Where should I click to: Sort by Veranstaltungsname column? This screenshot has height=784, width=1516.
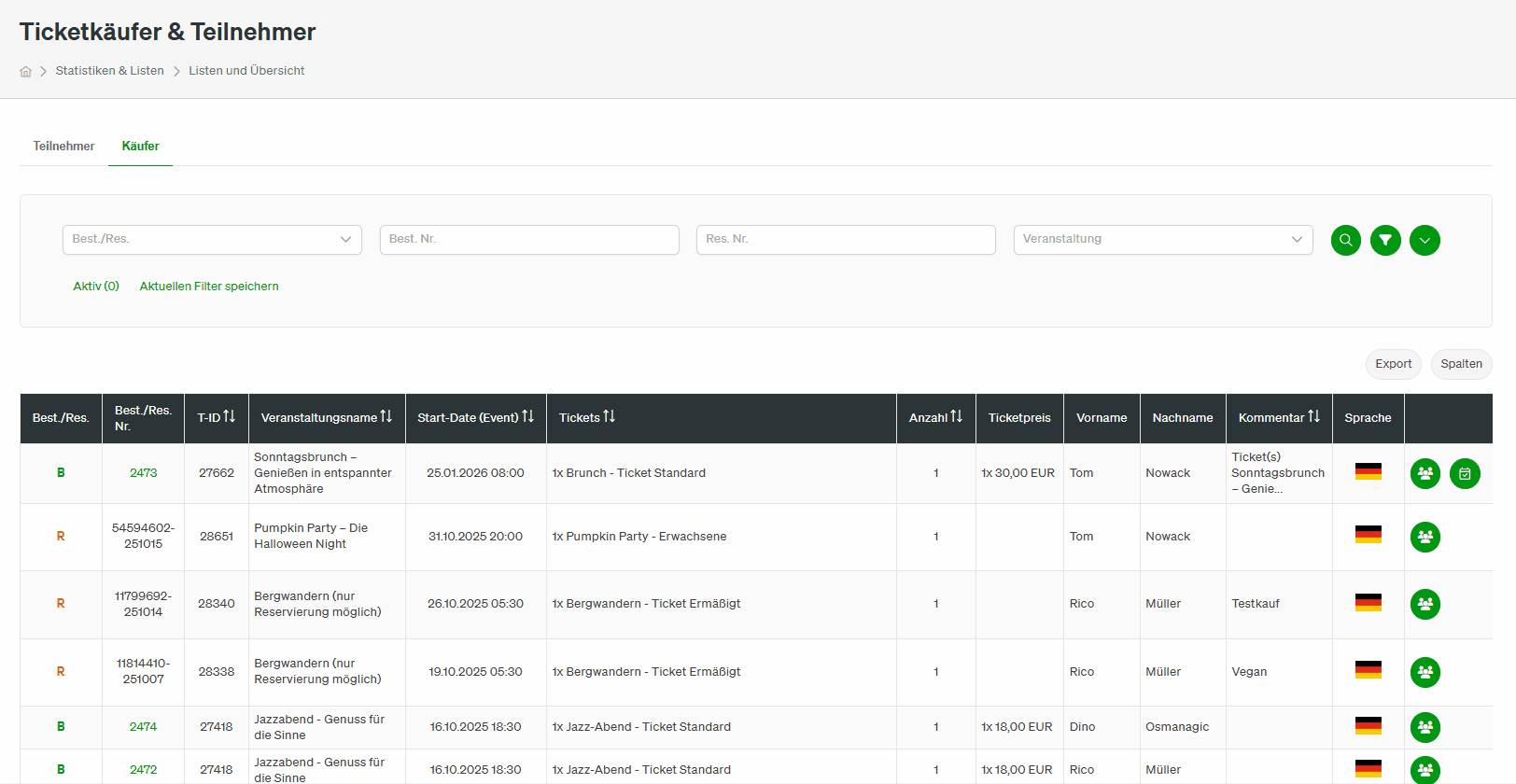tap(386, 416)
